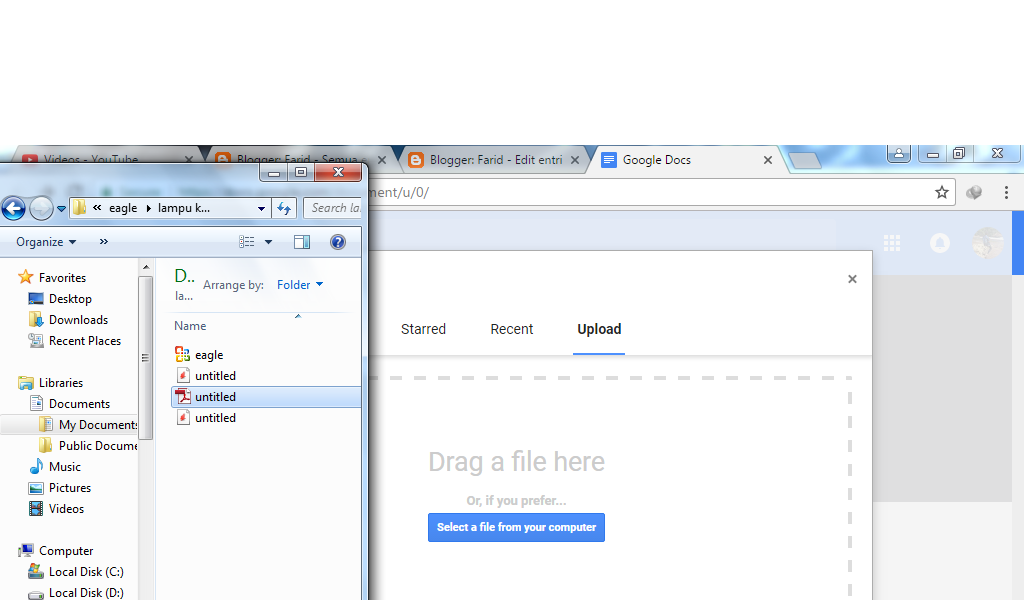Switch to Recent tab in picker
The image size is (1024, 600).
pos(512,329)
